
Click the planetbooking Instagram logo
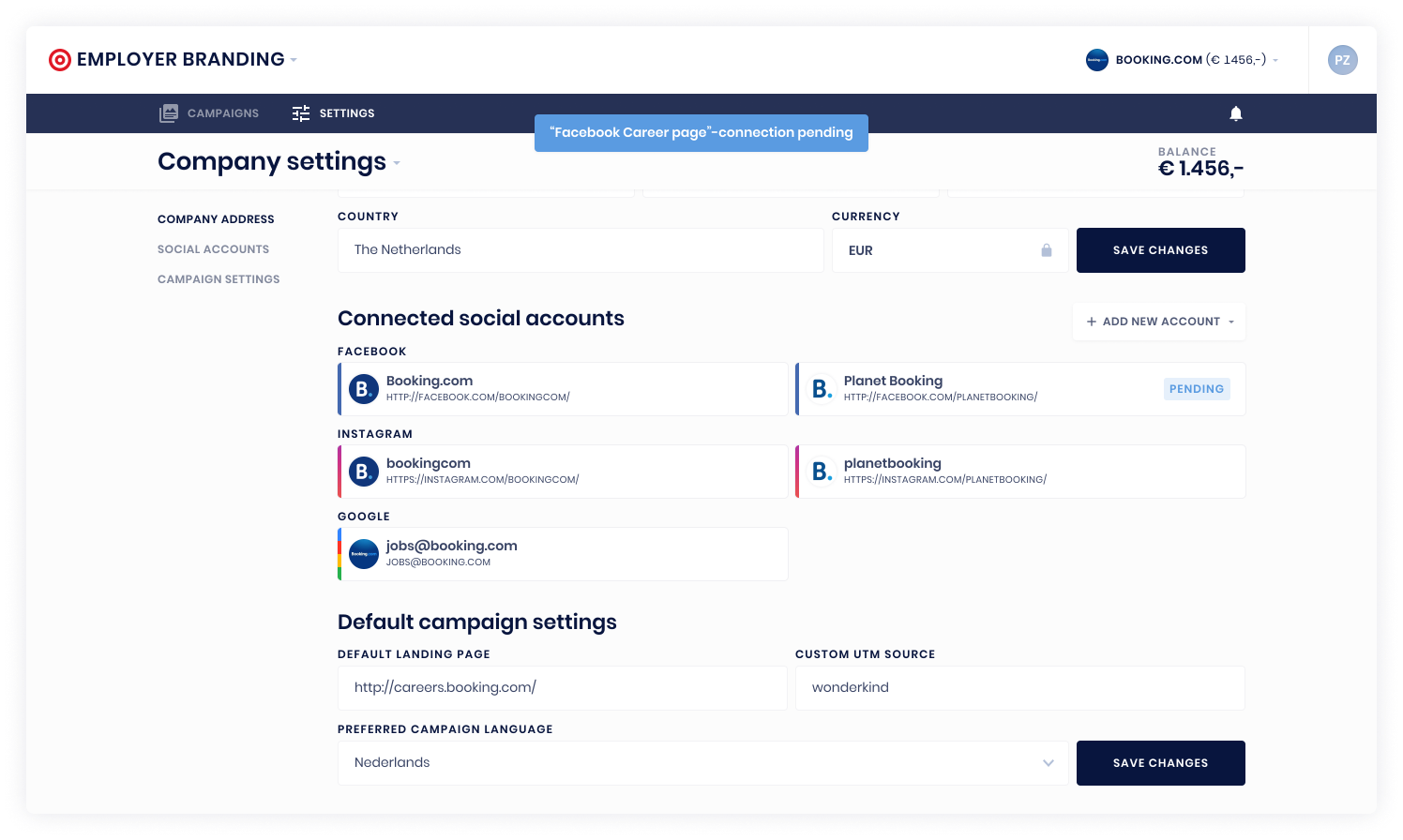pos(822,472)
